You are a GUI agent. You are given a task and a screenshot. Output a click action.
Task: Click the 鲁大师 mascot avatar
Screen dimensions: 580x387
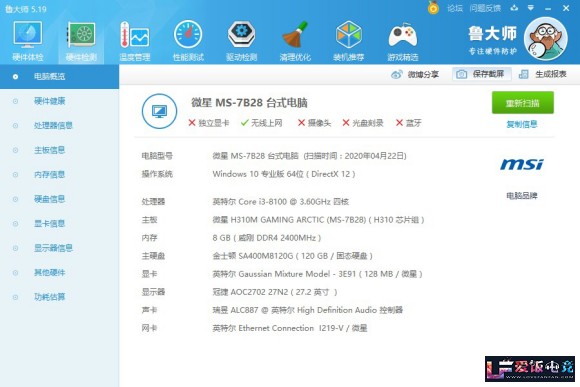(546, 39)
